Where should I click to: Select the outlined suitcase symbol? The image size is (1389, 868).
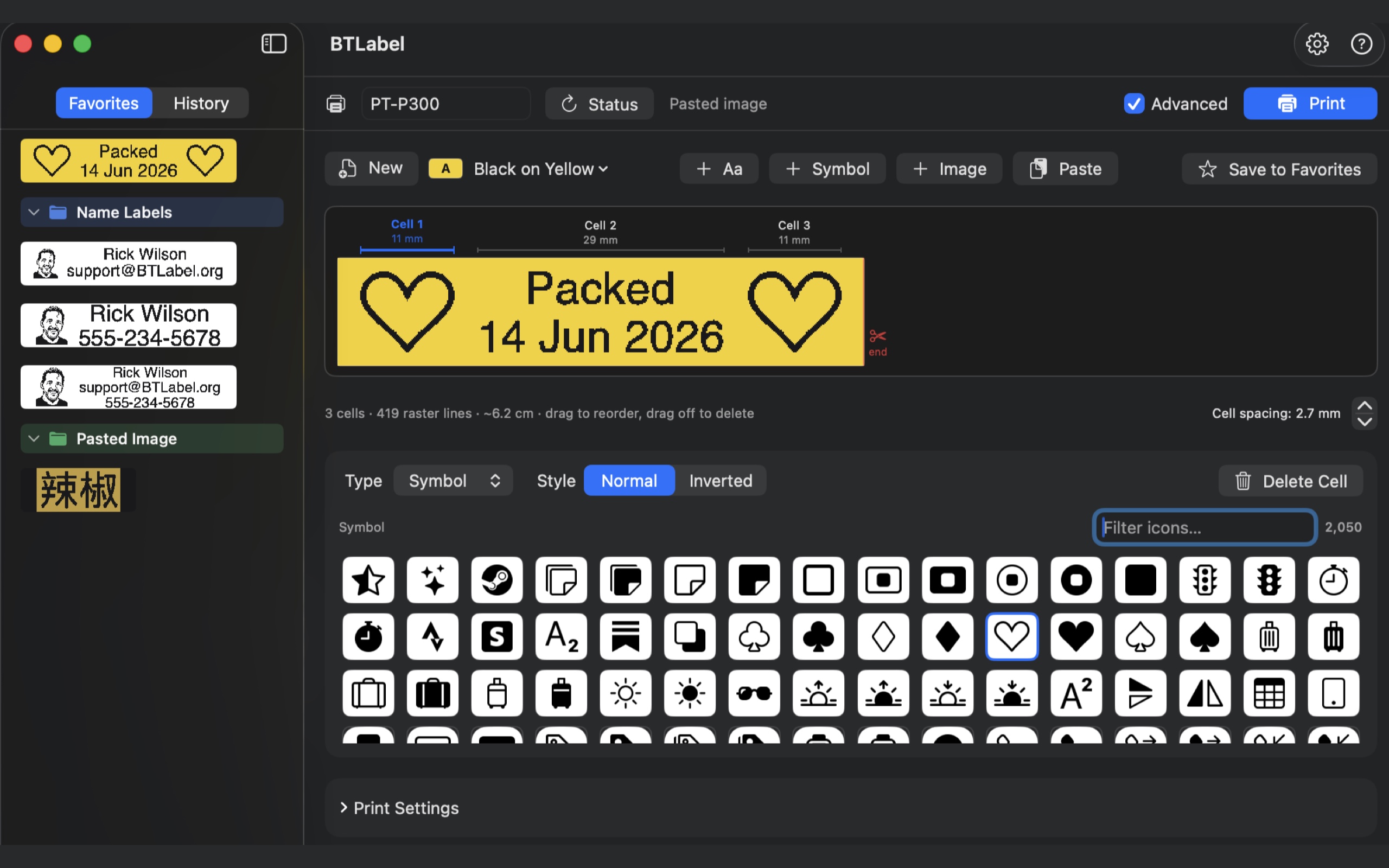point(368,693)
